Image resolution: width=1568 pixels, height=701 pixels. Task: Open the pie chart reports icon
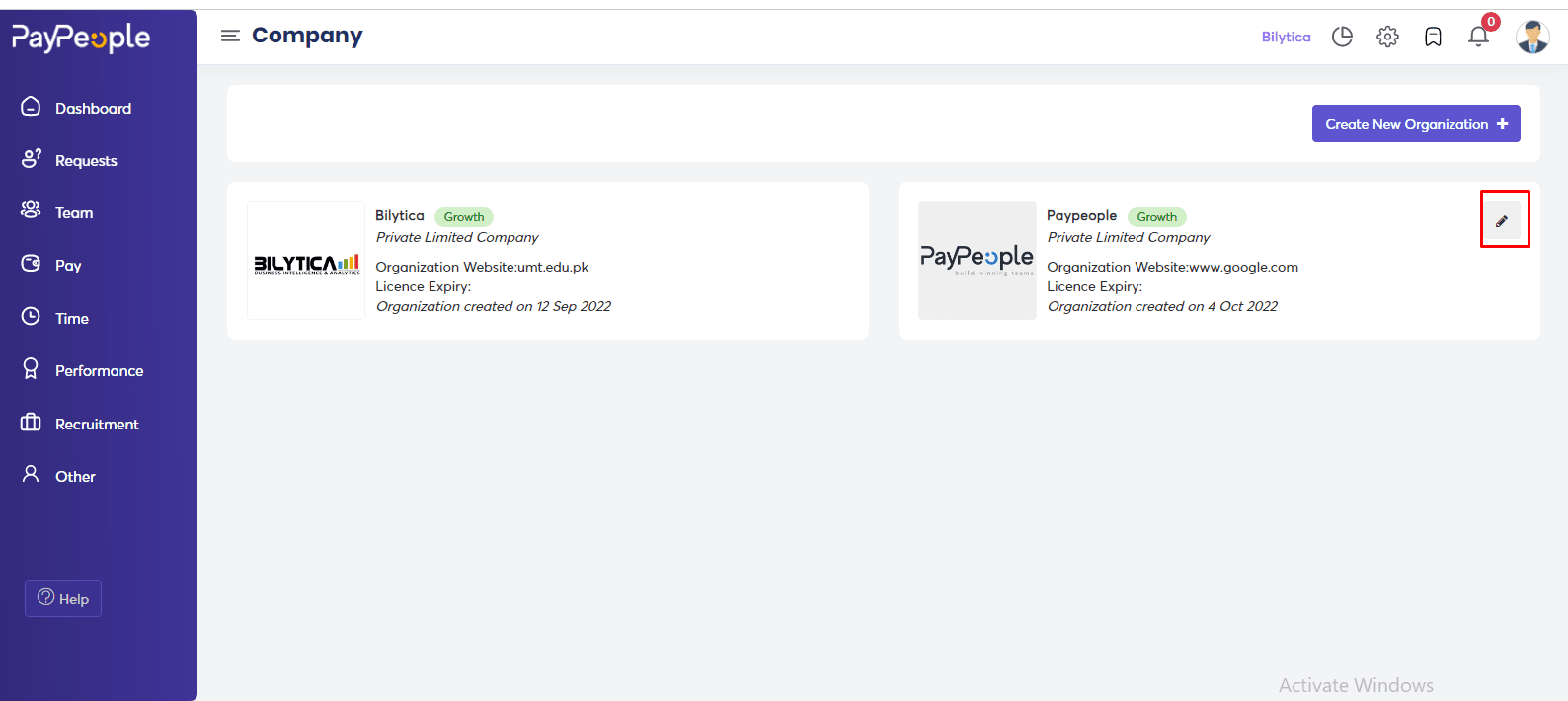click(1342, 37)
